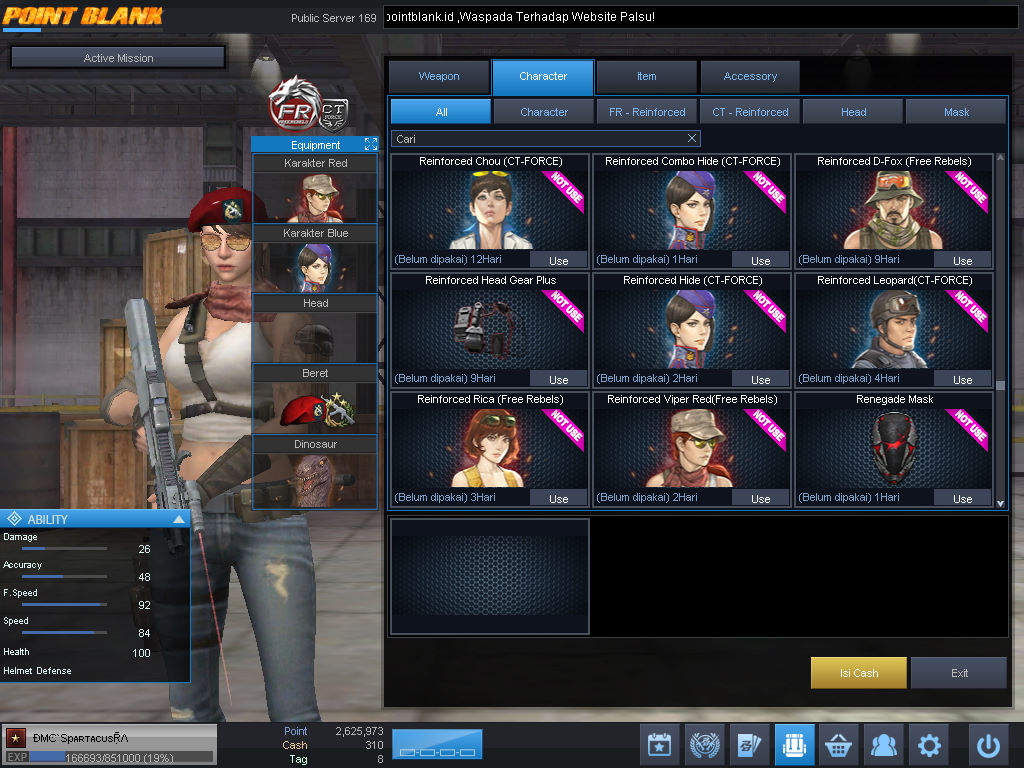Click the Cari search field

point(545,138)
